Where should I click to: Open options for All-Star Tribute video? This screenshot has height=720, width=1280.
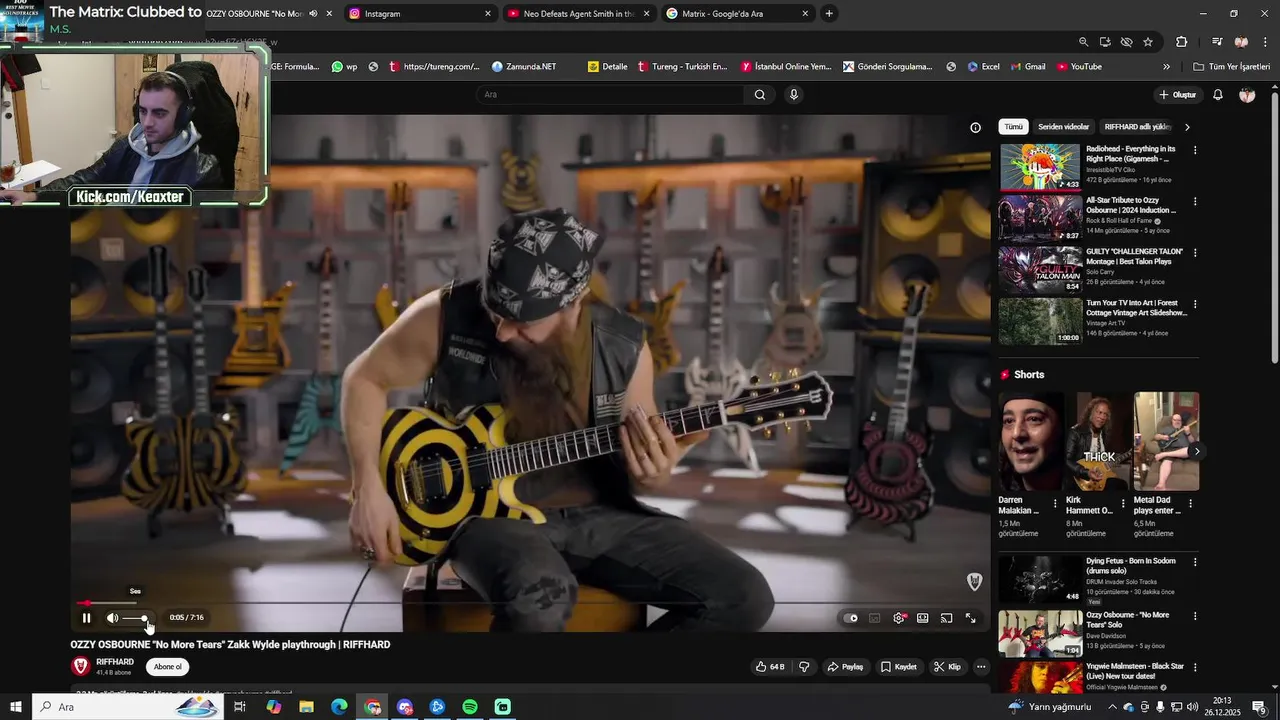tap(1195, 201)
